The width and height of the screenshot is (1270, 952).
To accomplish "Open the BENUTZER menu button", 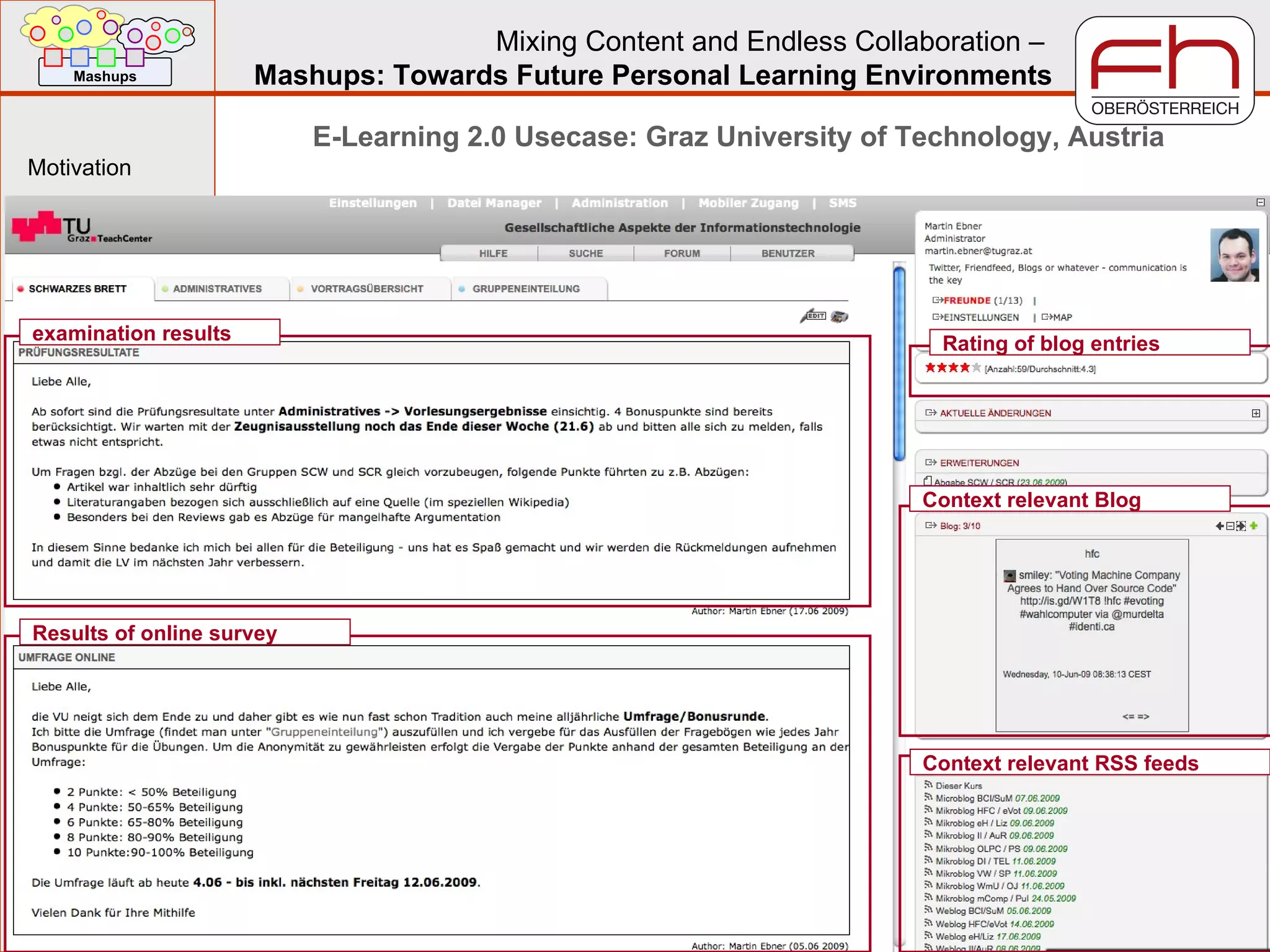I will [x=788, y=253].
